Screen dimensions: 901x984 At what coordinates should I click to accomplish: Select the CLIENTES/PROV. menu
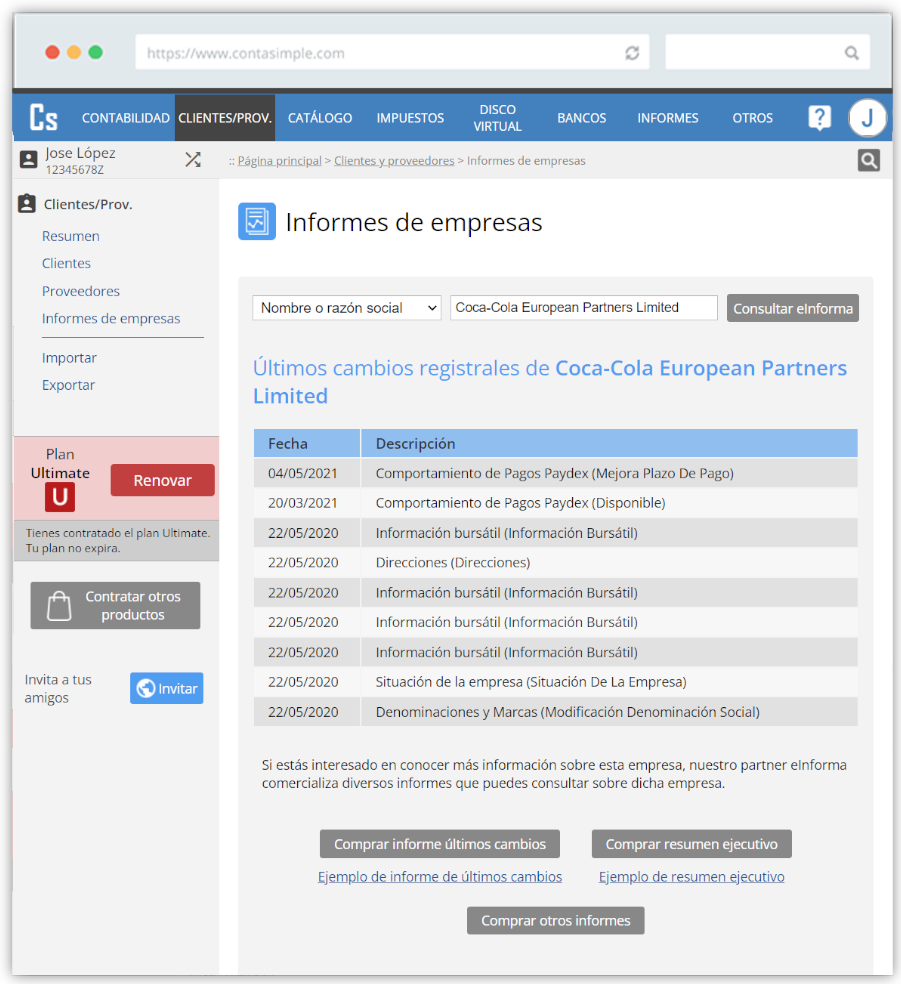(x=225, y=118)
